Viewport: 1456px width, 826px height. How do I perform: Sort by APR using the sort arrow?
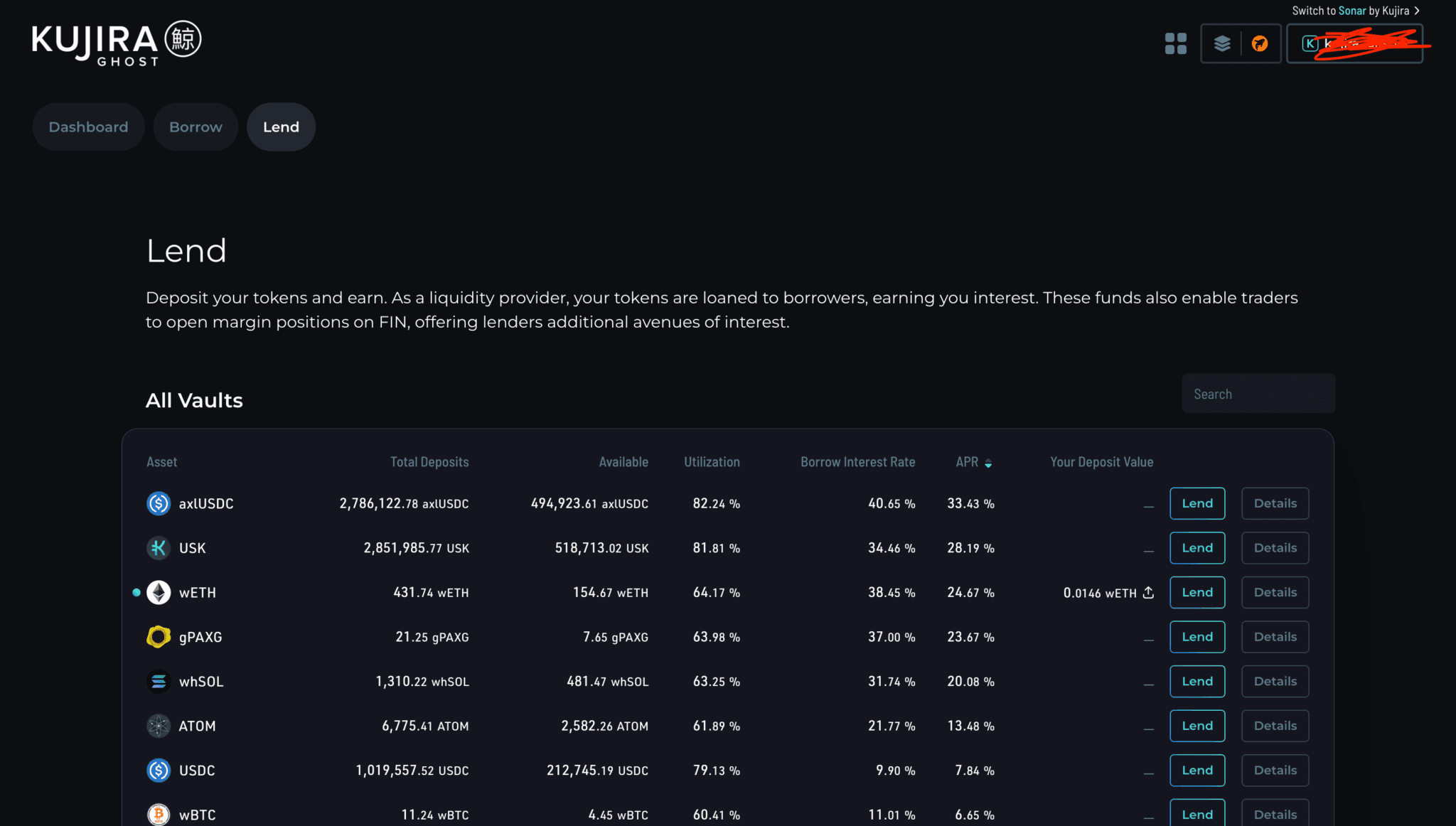pos(988,463)
